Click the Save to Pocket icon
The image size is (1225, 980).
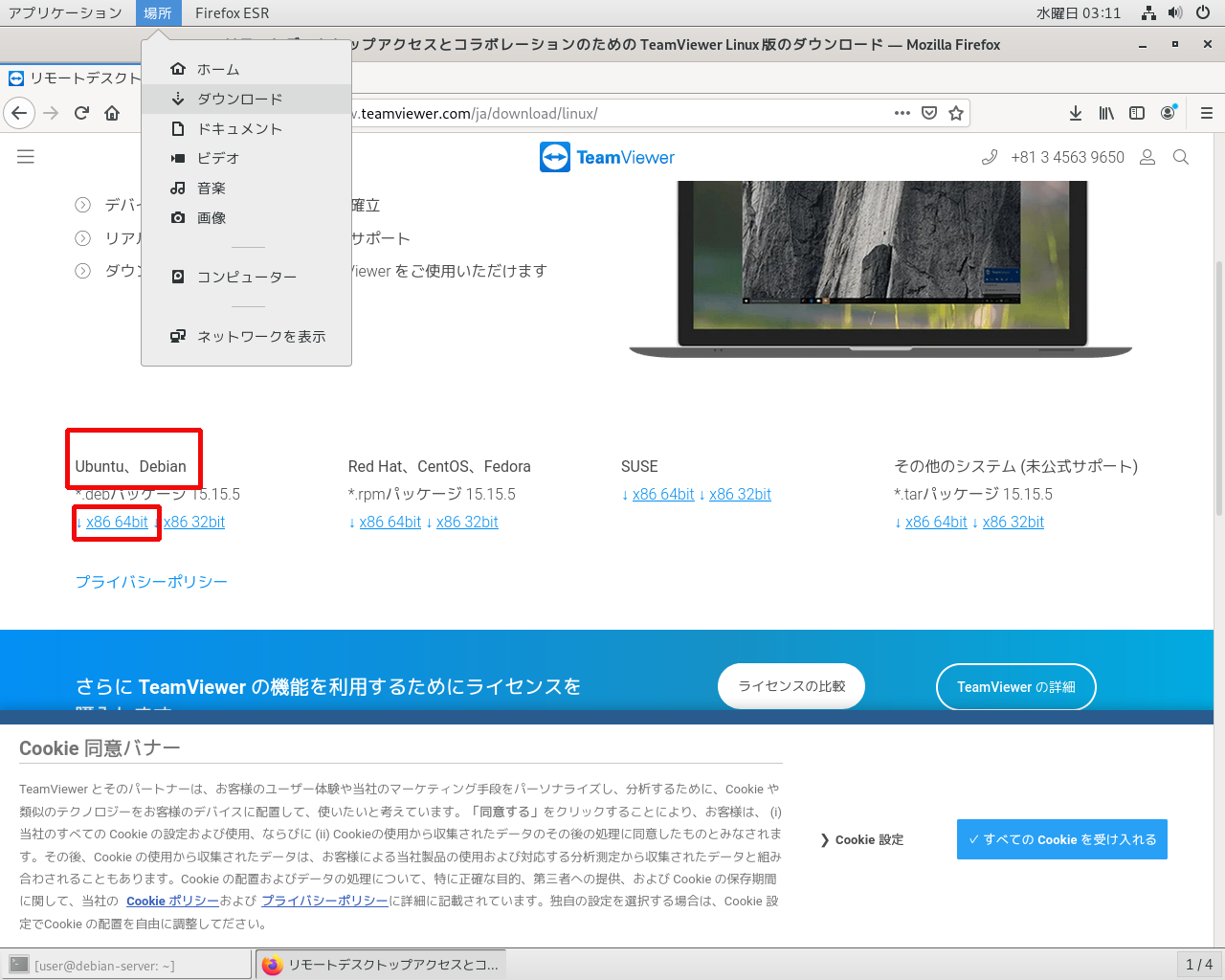(x=928, y=113)
